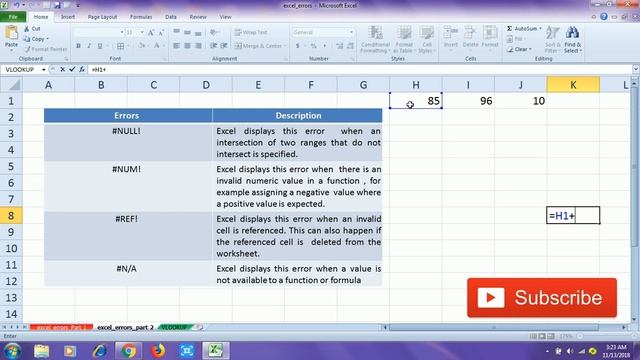The height and width of the screenshot is (360, 640).
Task: Open Find & Select binoculars menu
Action: (573, 39)
